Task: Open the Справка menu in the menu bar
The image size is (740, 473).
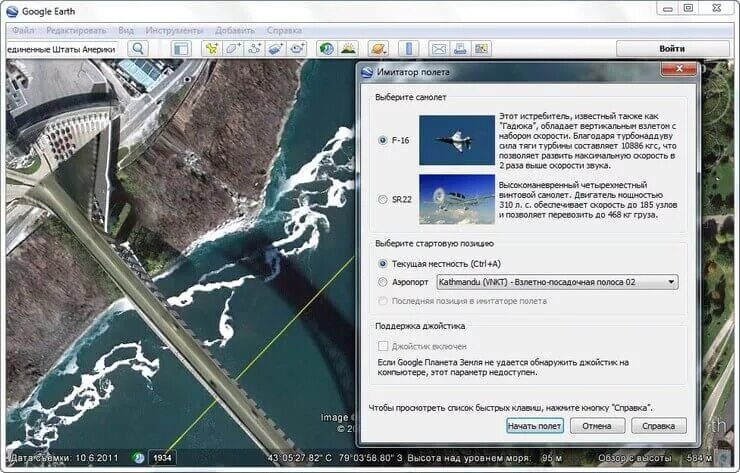Action: (284, 30)
